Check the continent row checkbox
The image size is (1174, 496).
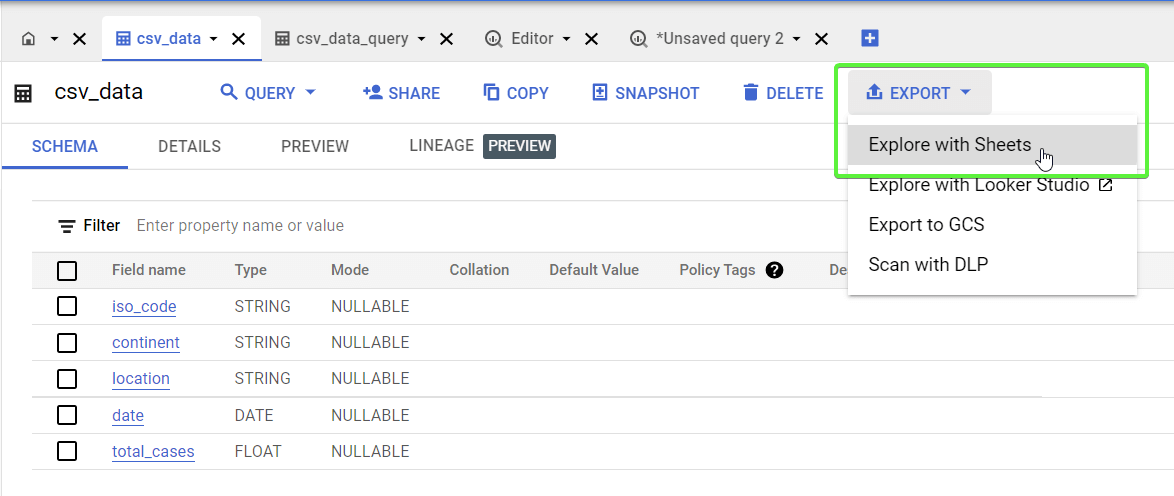(x=67, y=342)
